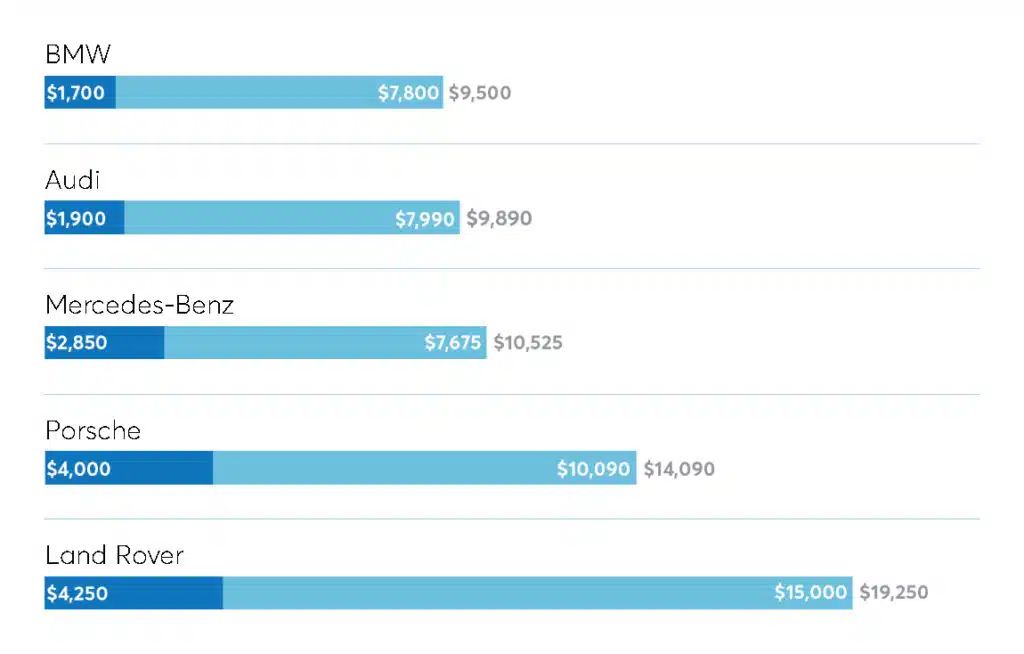
Task: Select Audi total $9,890 value
Action: click(x=499, y=218)
